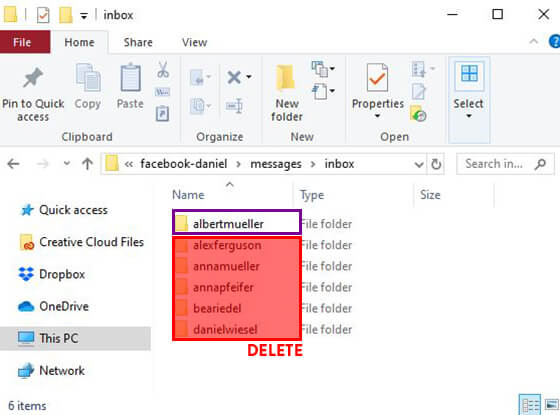Click the Rename icon in Organize

234,106
